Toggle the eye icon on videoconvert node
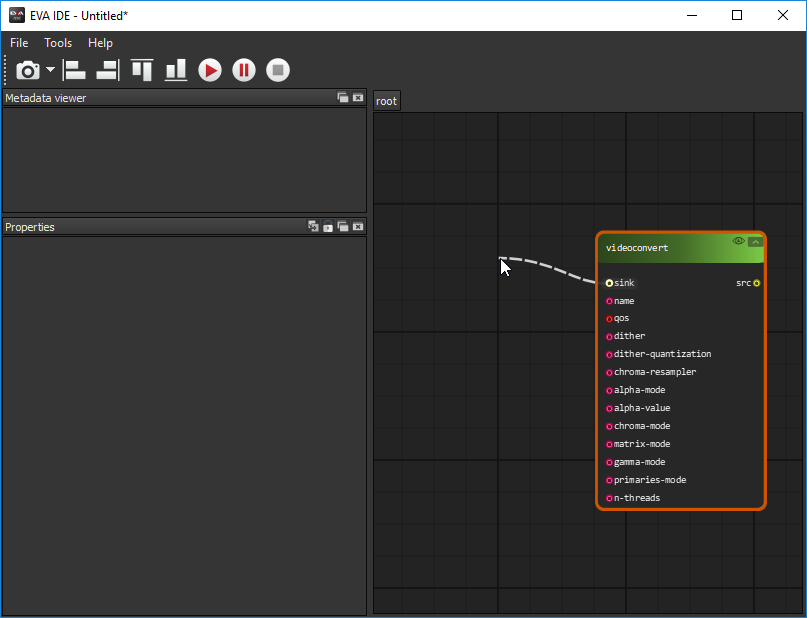The height and width of the screenshot is (618, 807). point(739,241)
